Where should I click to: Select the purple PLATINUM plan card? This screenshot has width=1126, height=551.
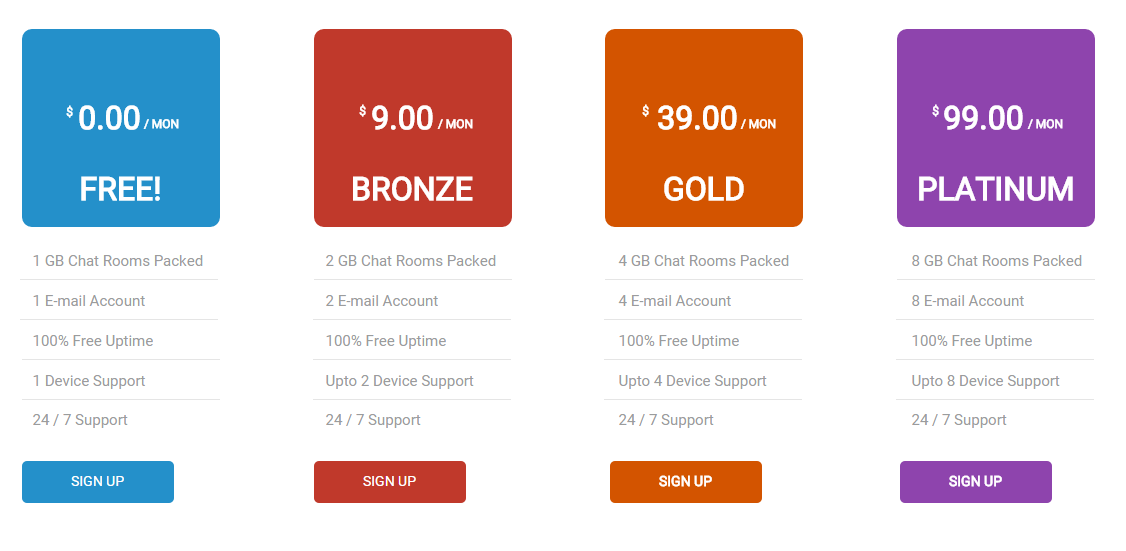pyautogui.click(x=996, y=128)
